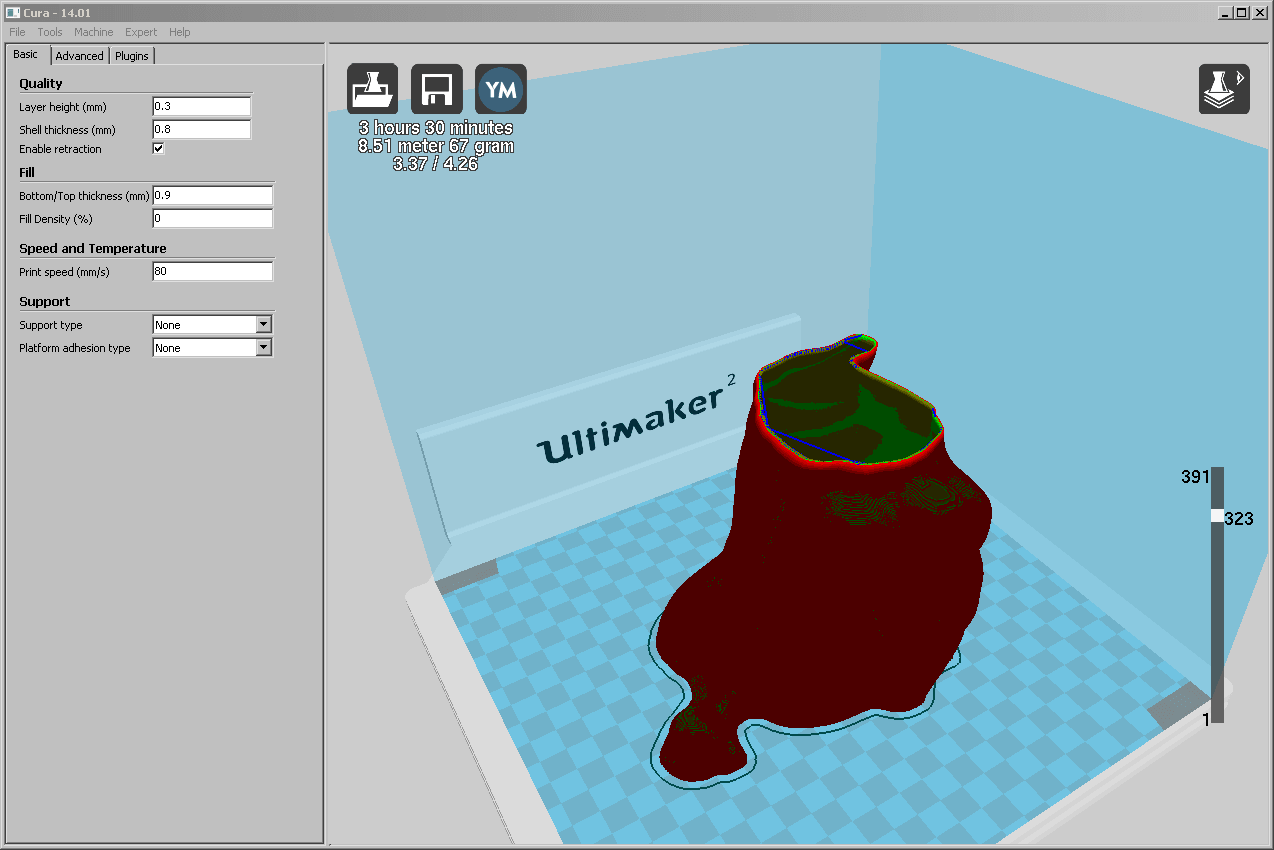Focus the Layer height input field
This screenshot has height=850, width=1274.
[x=201, y=107]
